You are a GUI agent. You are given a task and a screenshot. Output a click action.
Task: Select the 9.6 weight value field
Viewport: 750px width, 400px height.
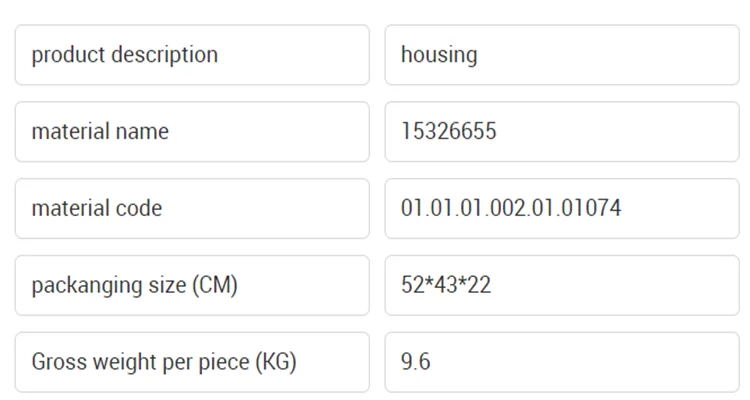[561, 362]
